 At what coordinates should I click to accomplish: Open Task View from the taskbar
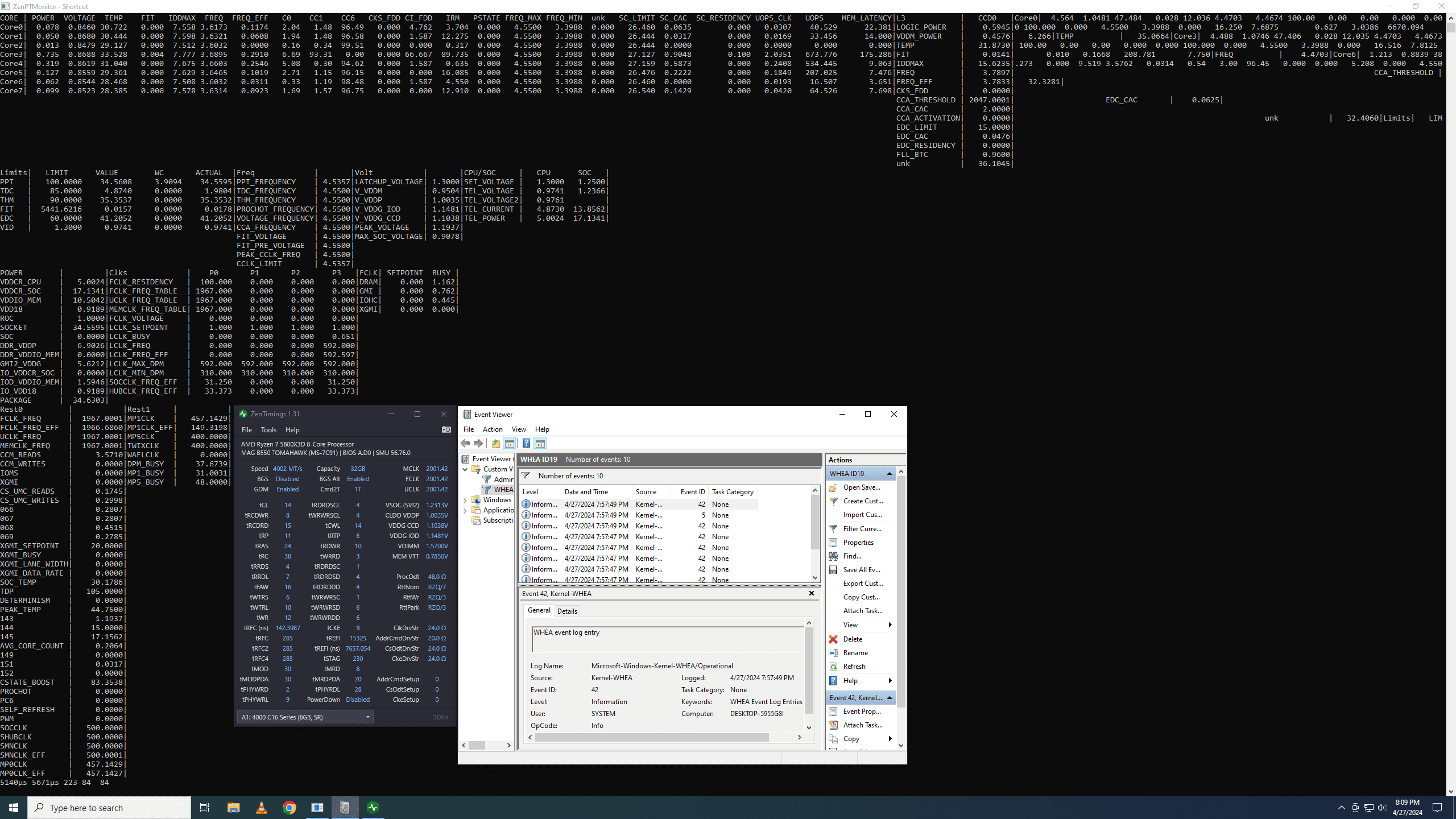point(205,808)
